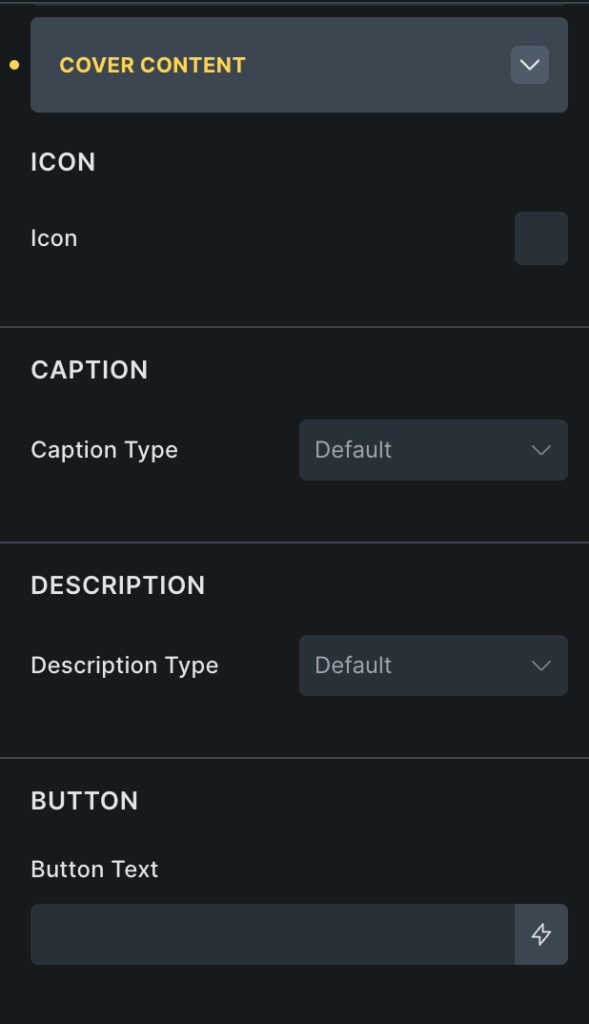
Task: Select the Cover Content header title
Action: point(152,65)
